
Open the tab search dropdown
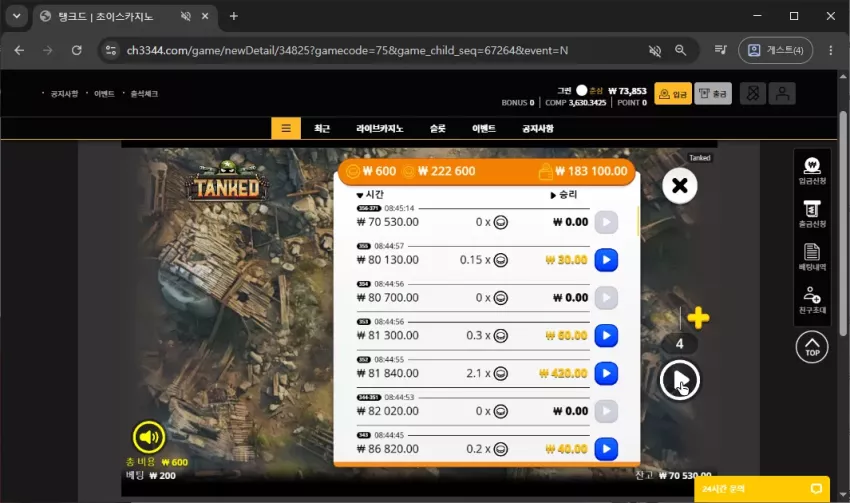[17, 16]
